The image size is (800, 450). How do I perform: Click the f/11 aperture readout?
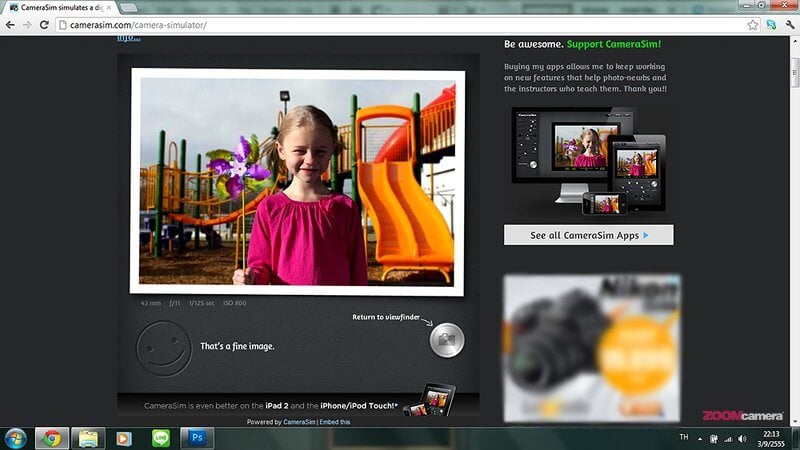click(x=175, y=303)
